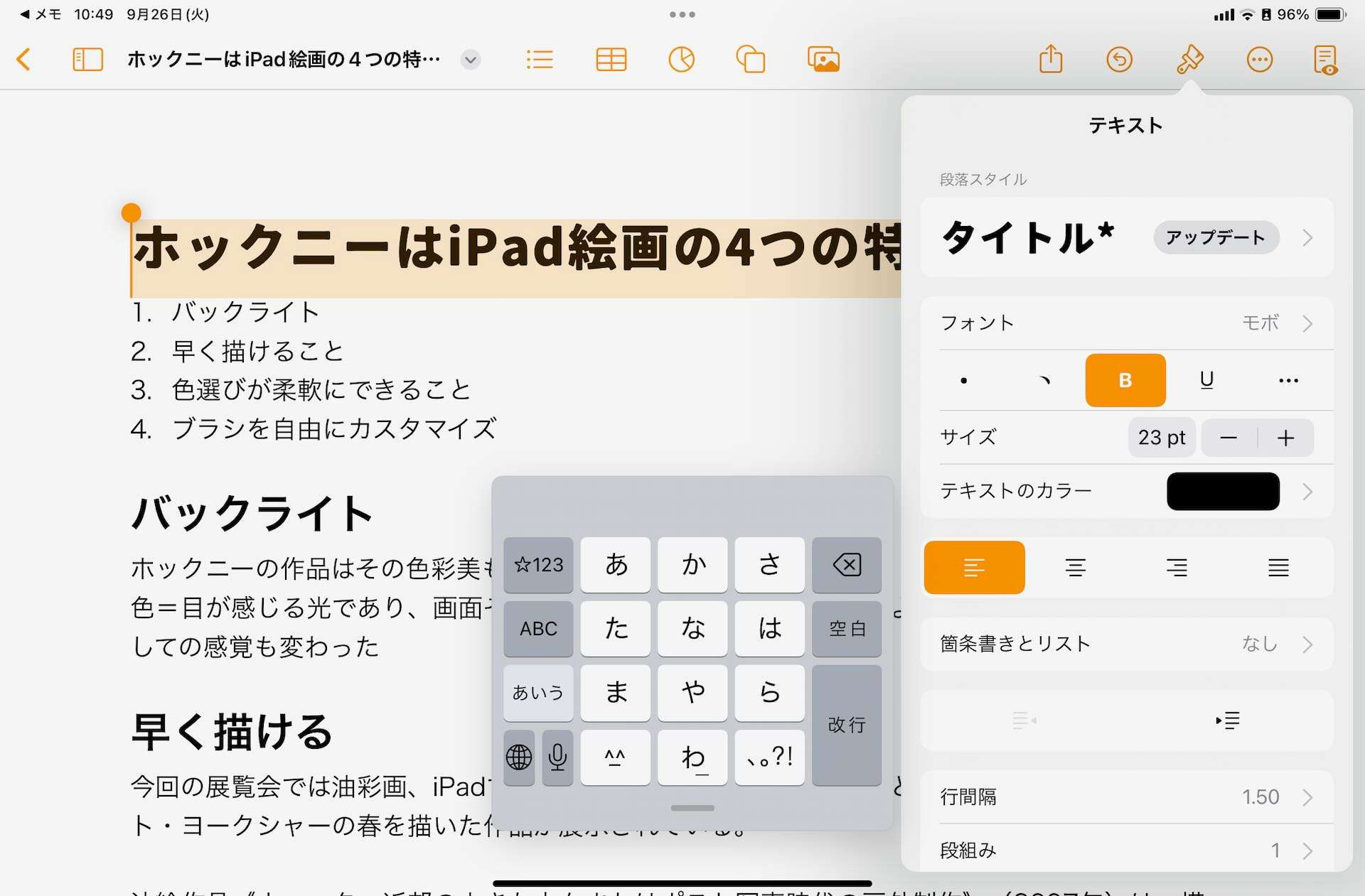
Task: Expand 箇条書きとリスト list options
Action: (x=1132, y=644)
